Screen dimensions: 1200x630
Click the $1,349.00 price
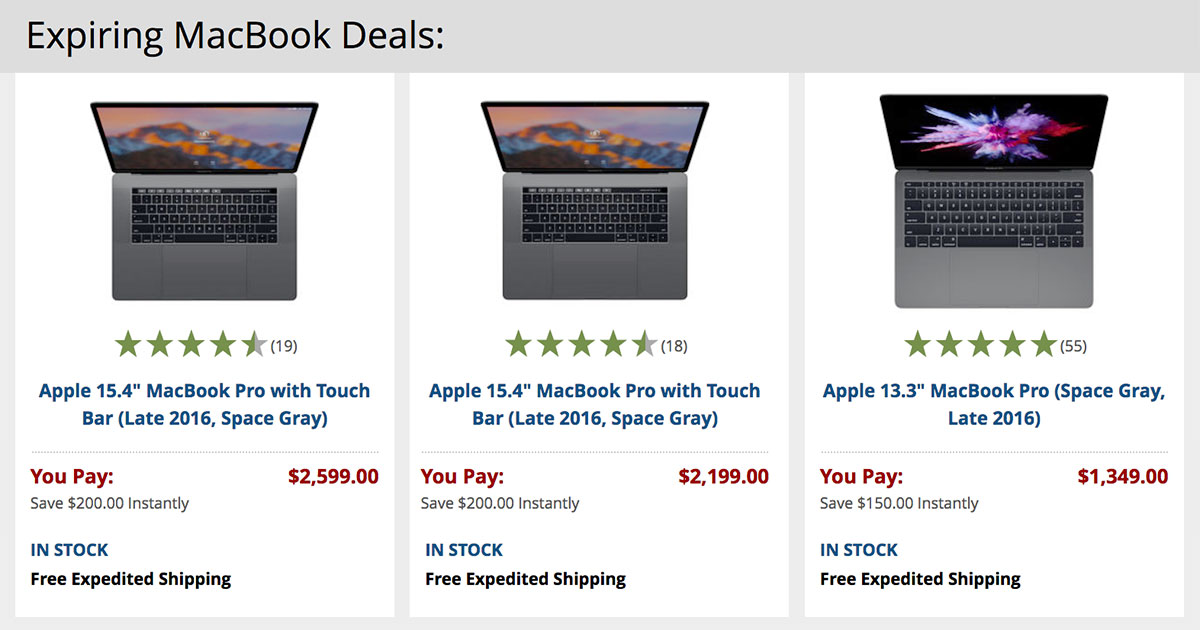point(1122,477)
